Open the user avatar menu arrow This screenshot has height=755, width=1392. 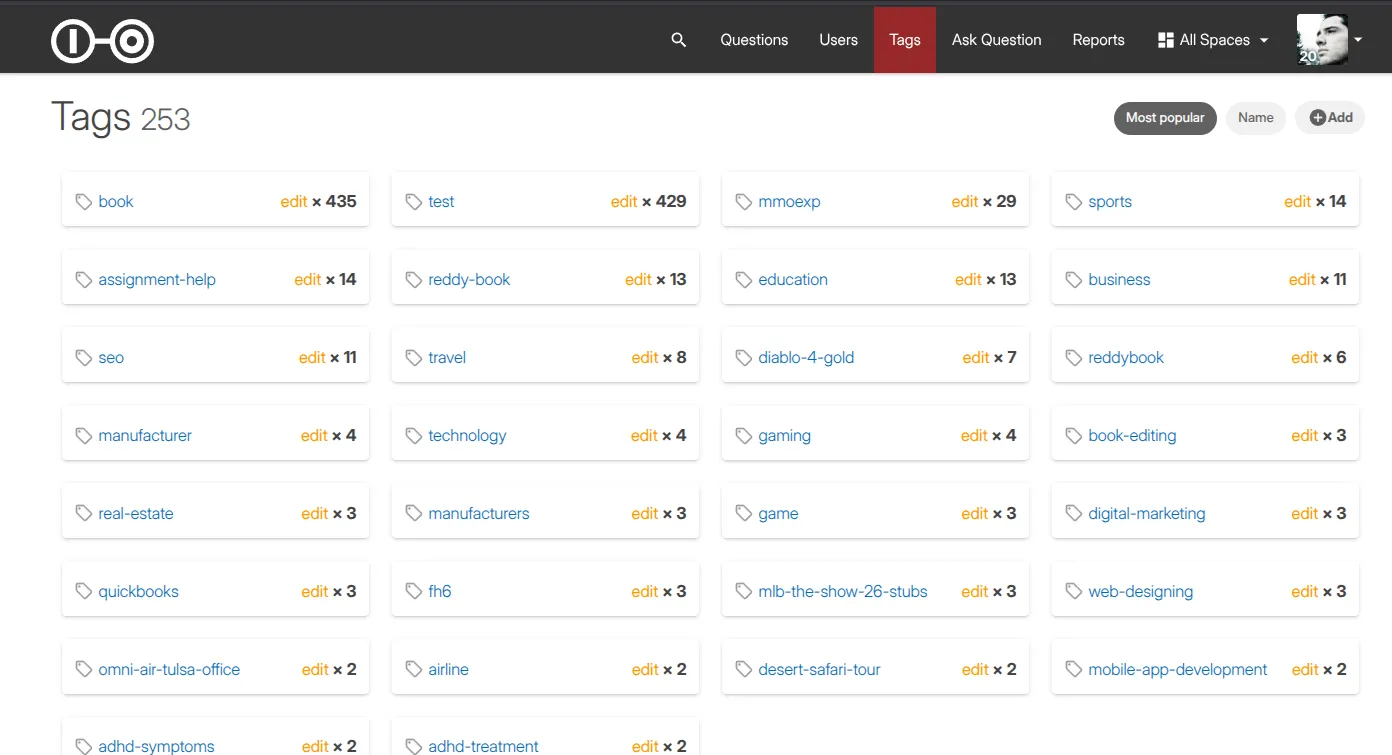tap(1357, 40)
